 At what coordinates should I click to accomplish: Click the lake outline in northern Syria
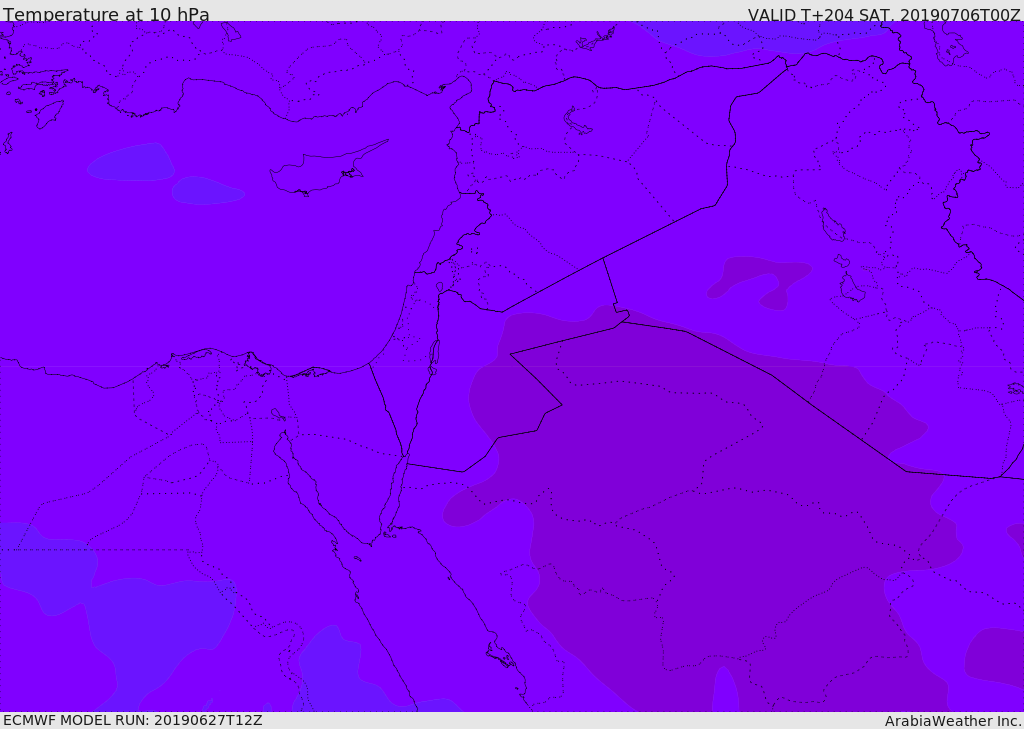pyautogui.click(x=577, y=121)
